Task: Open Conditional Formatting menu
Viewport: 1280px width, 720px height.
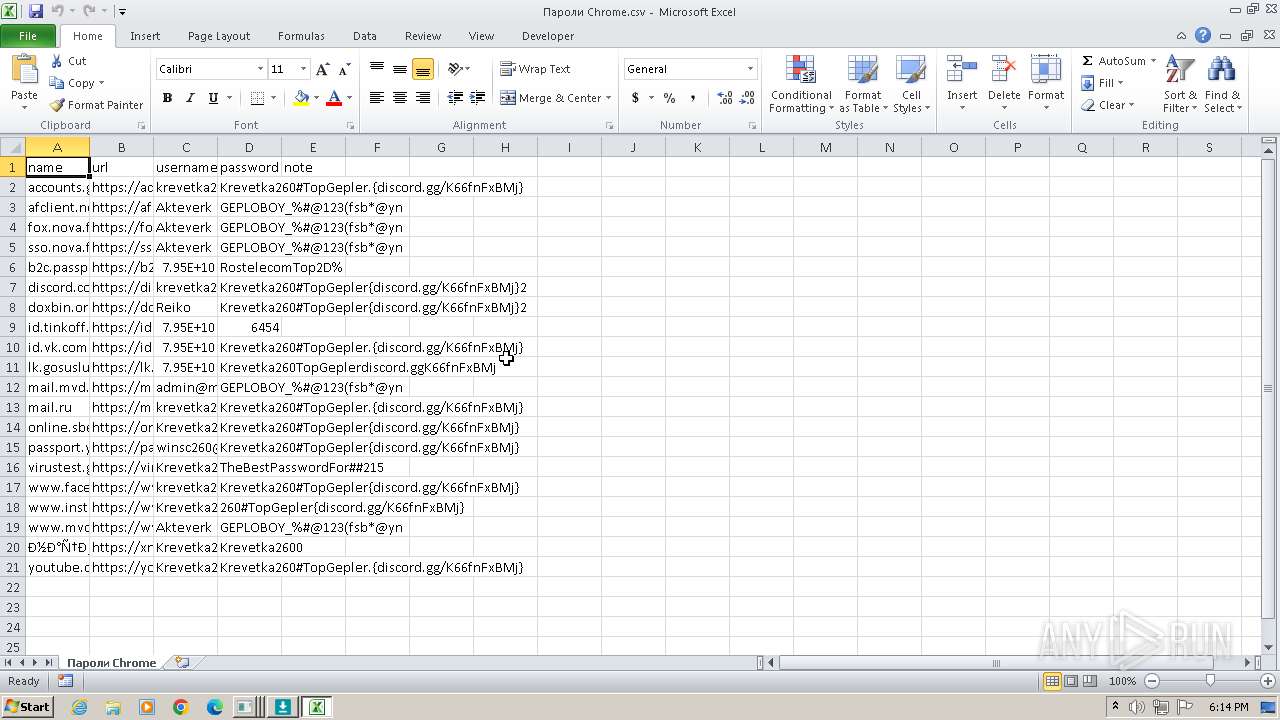Action: click(801, 84)
